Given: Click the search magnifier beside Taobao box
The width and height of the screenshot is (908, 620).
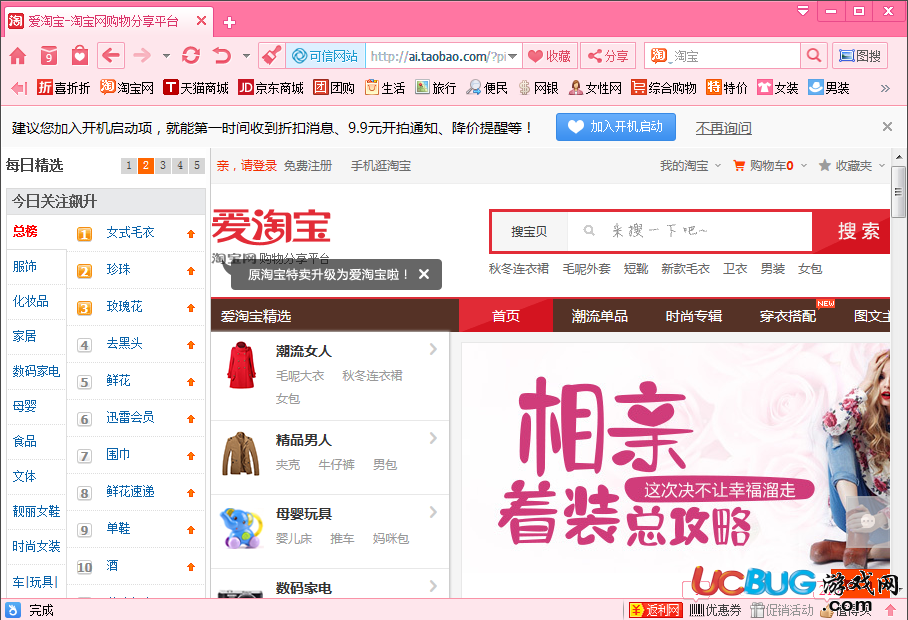Looking at the screenshot, I should 814,56.
